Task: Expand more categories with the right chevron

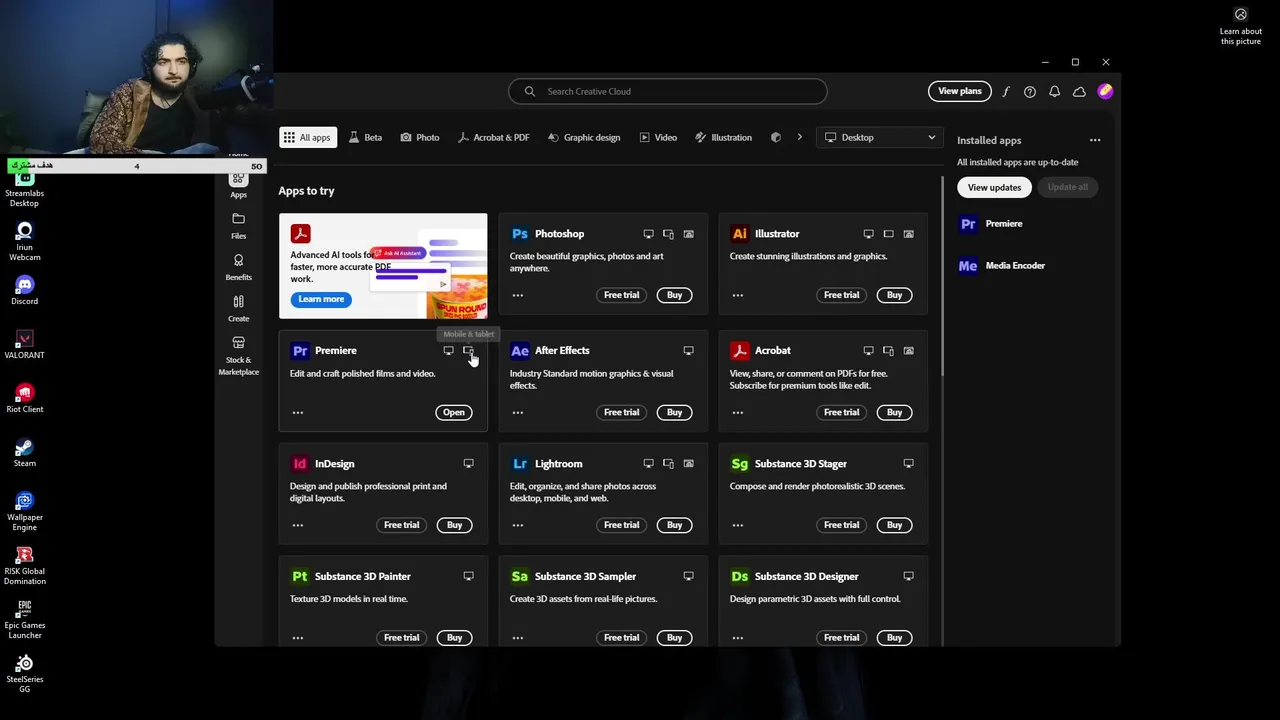Action: coord(799,138)
